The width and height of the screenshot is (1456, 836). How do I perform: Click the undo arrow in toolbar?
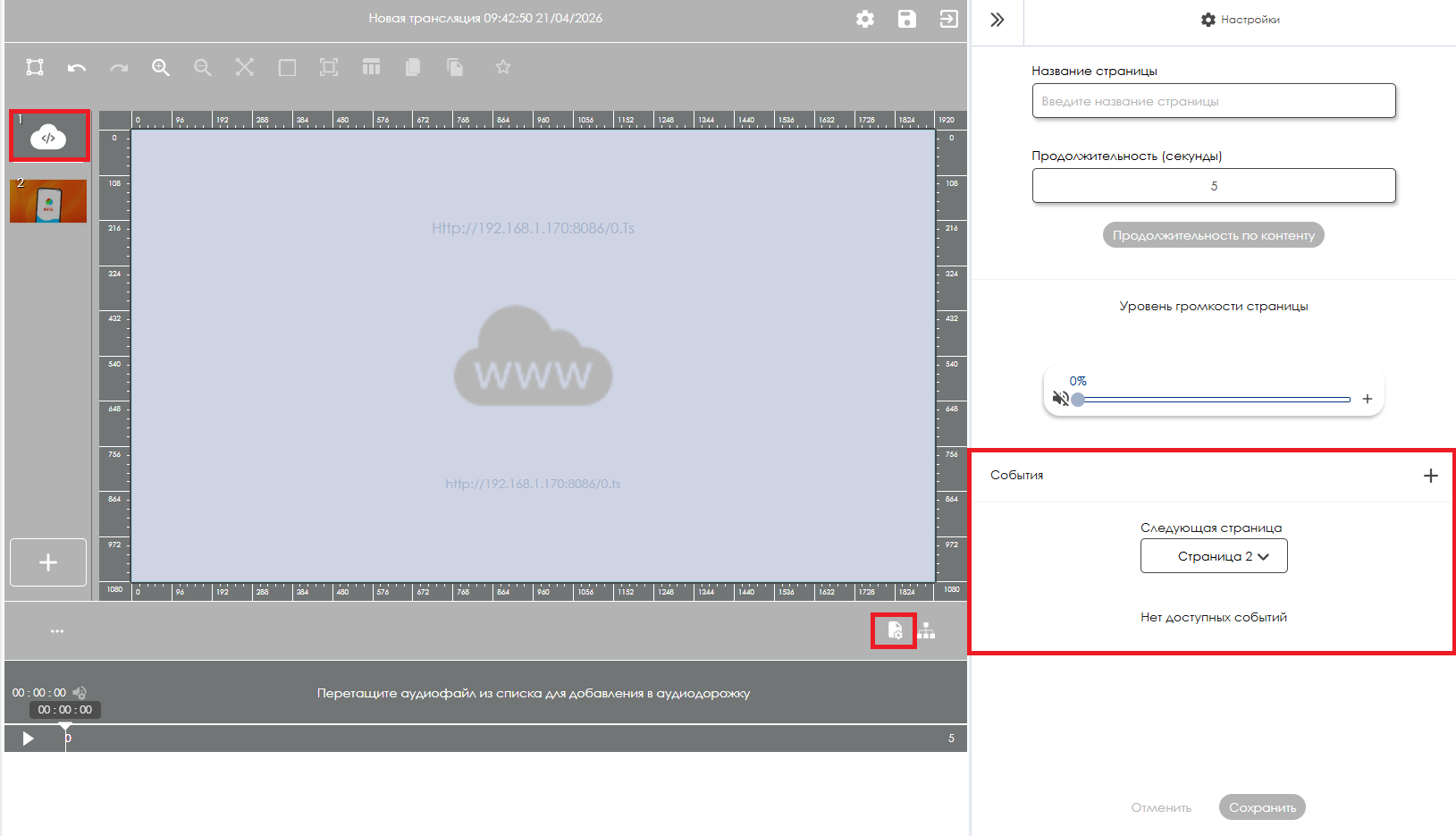[77, 68]
